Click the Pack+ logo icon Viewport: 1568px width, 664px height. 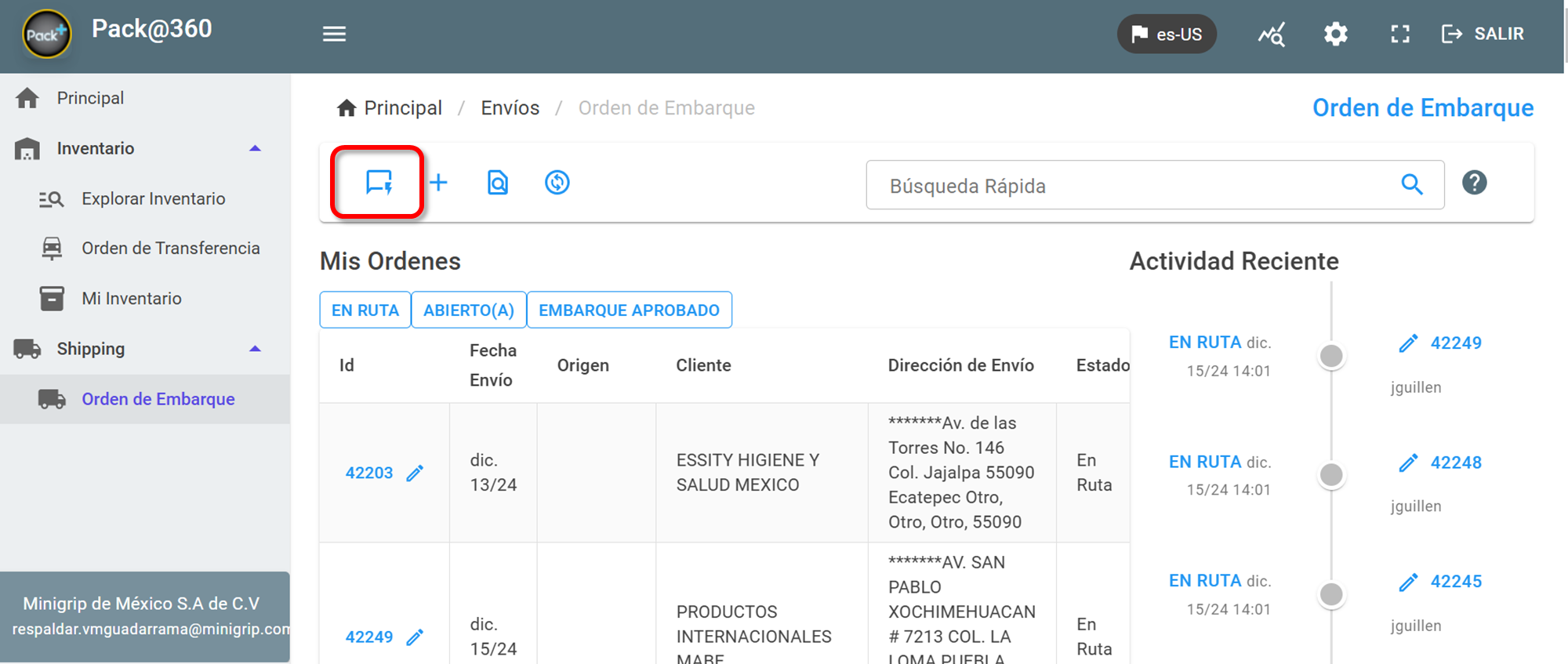46,34
